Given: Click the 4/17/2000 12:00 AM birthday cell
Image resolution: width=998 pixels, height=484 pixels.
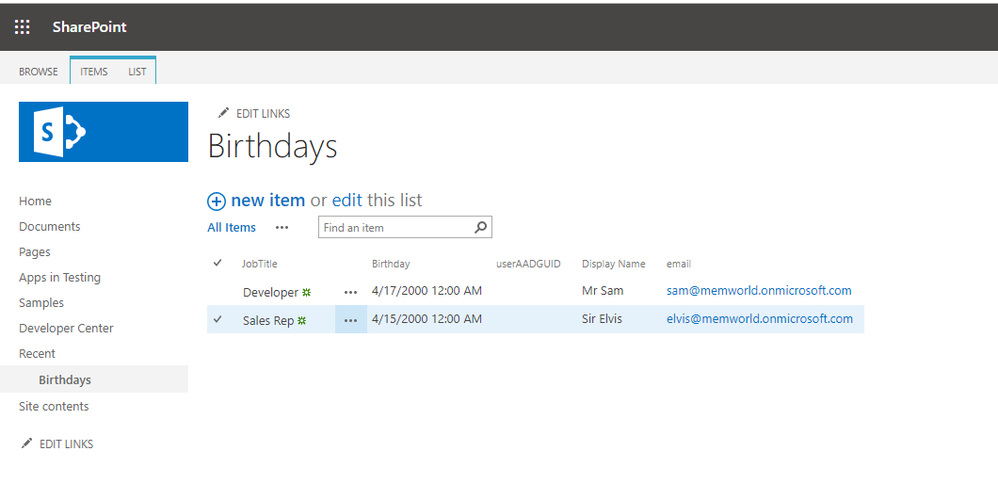Looking at the screenshot, I should (426, 291).
